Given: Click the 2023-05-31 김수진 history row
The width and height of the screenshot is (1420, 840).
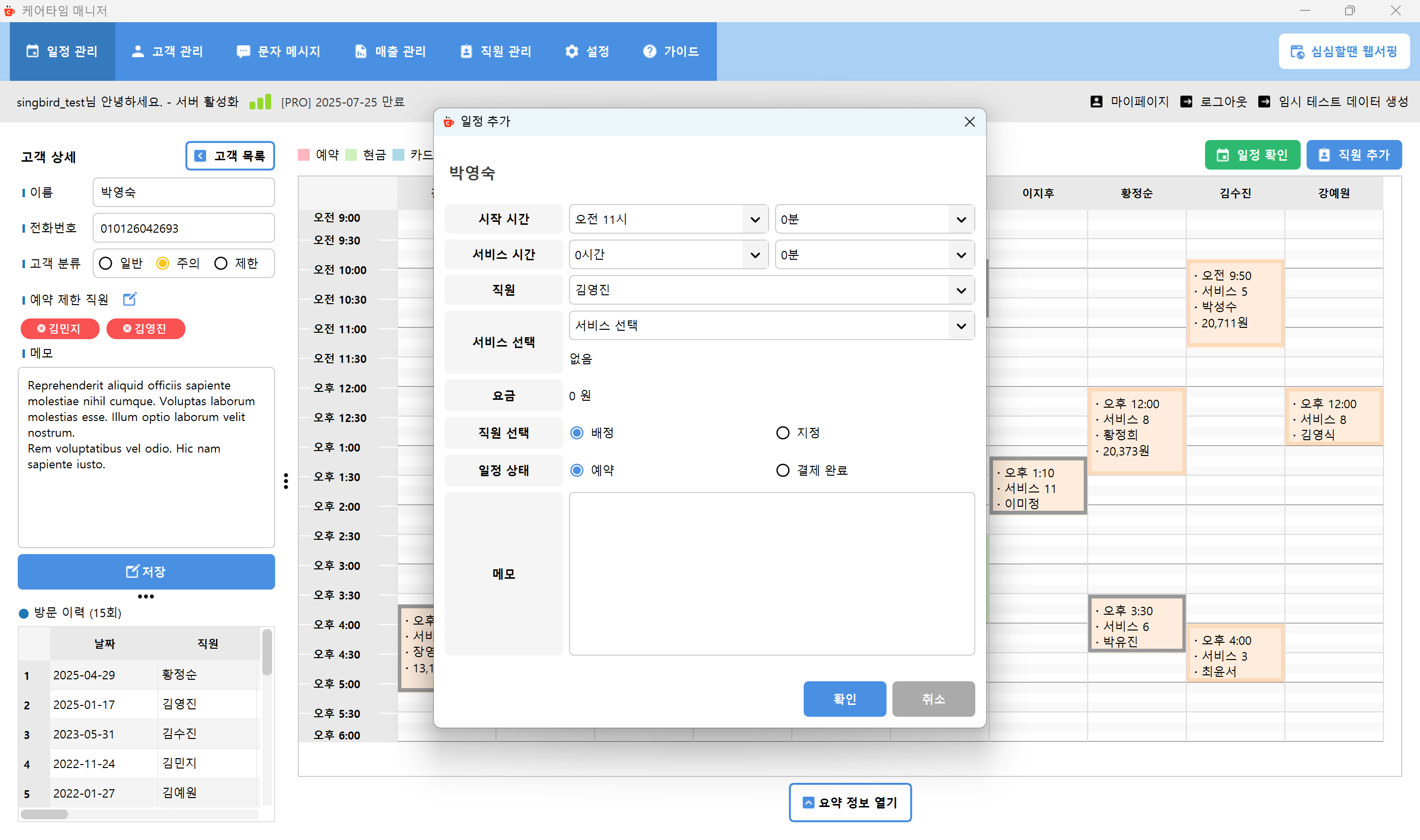Looking at the screenshot, I should pos(139,734).
